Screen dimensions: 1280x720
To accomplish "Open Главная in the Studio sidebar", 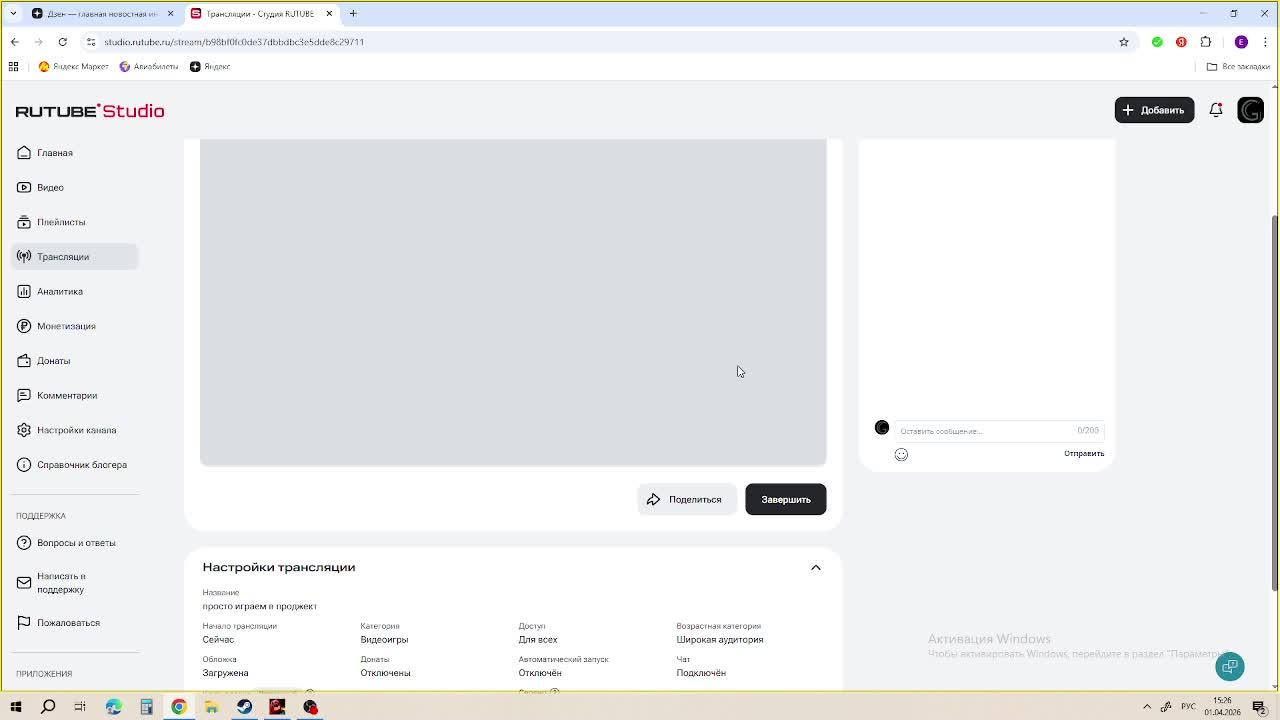I will pos(75,153).
